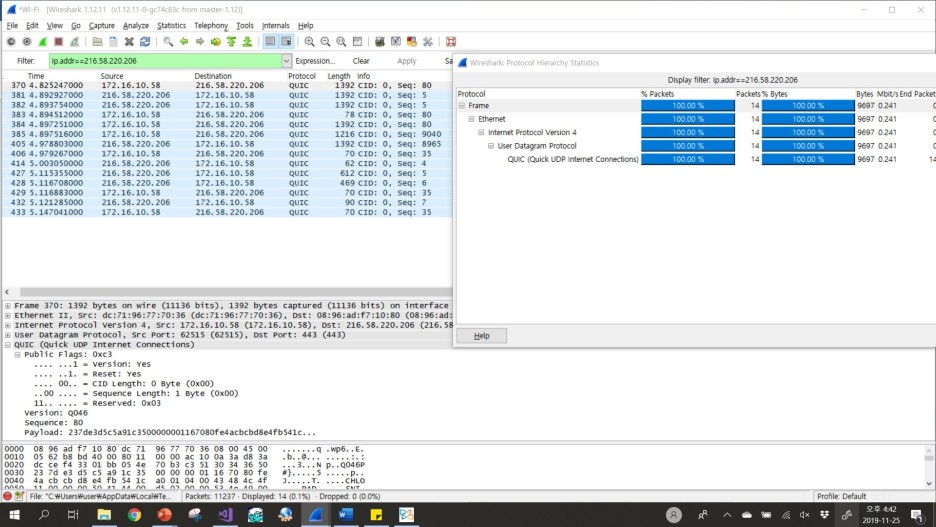Click the Expression... filter button
Screen dimensions: 936x527
(315, 61)
